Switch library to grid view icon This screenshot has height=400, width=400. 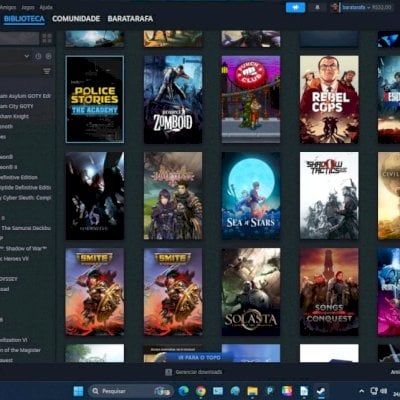(47, 38)
